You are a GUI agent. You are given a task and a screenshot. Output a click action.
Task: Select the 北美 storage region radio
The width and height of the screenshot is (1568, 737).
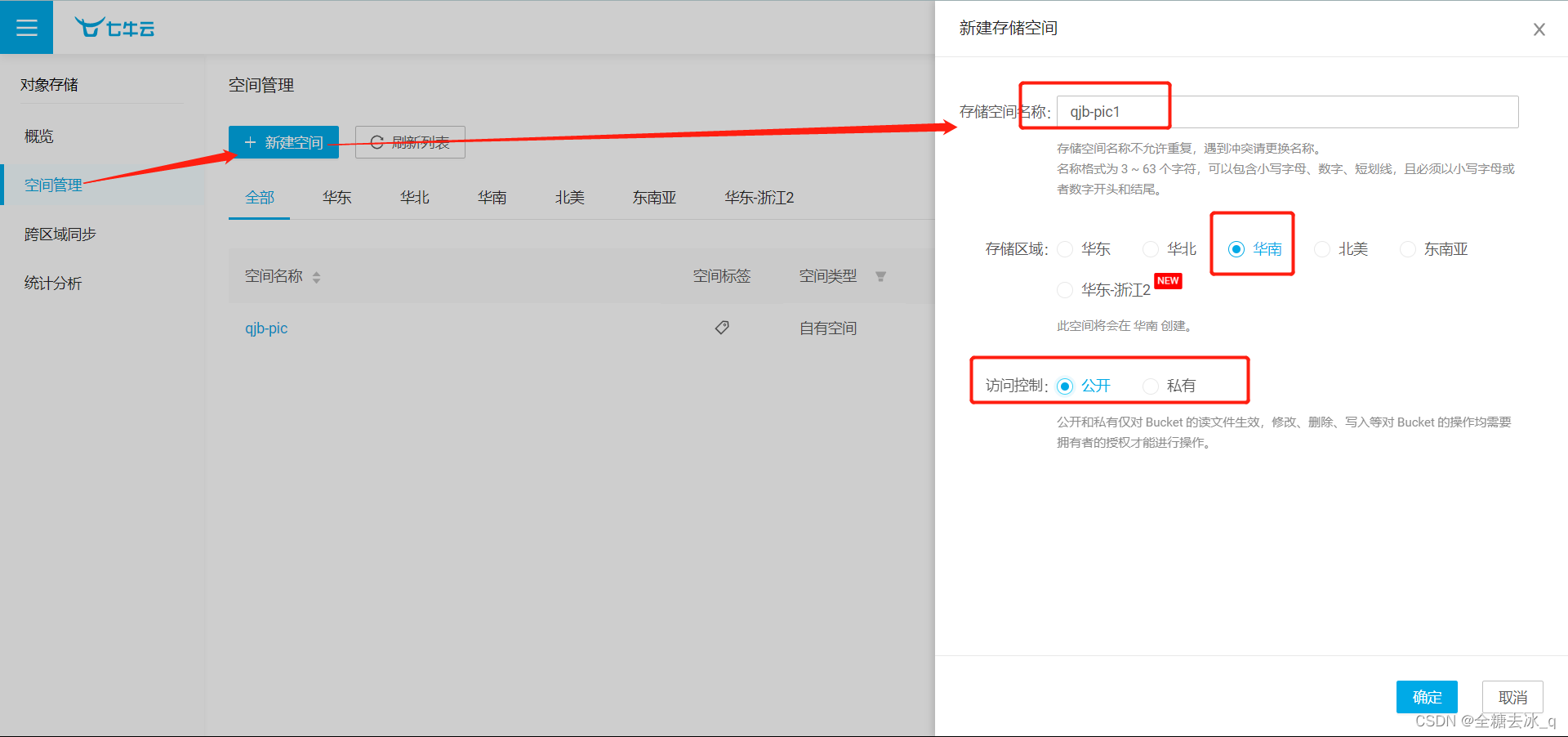point(1322,249)
